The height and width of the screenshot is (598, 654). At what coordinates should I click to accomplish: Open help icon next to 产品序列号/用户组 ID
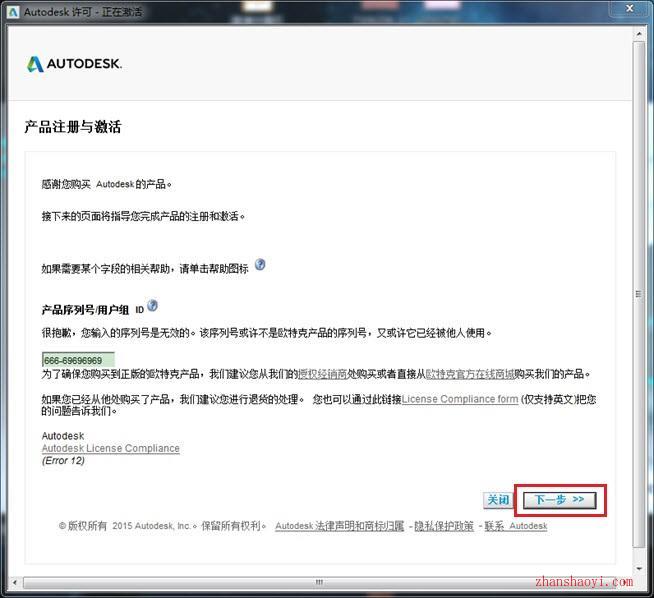coord(153,306)
